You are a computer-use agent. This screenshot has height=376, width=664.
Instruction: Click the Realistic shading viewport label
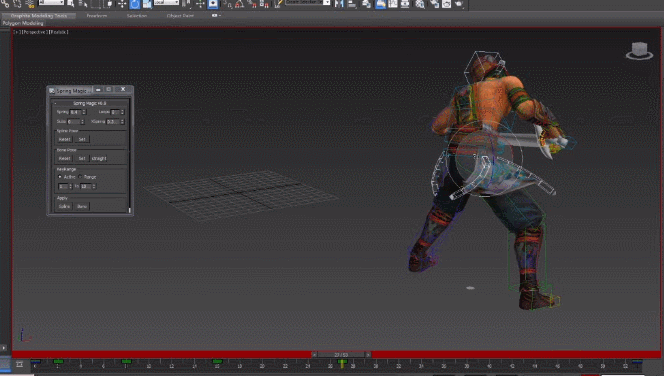click(x=58, y=32)
